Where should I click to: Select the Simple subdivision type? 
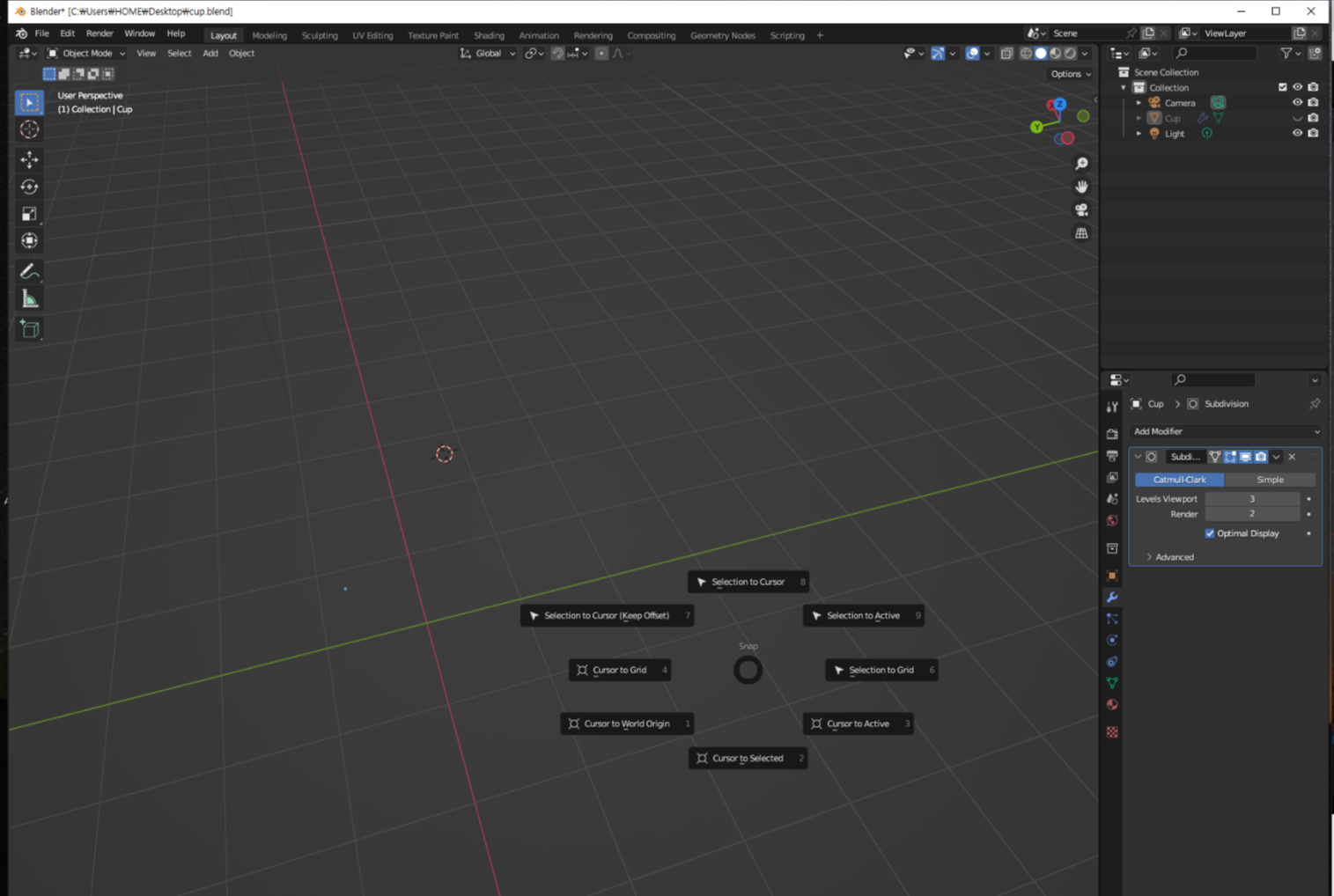click(x=1270, y=480)
